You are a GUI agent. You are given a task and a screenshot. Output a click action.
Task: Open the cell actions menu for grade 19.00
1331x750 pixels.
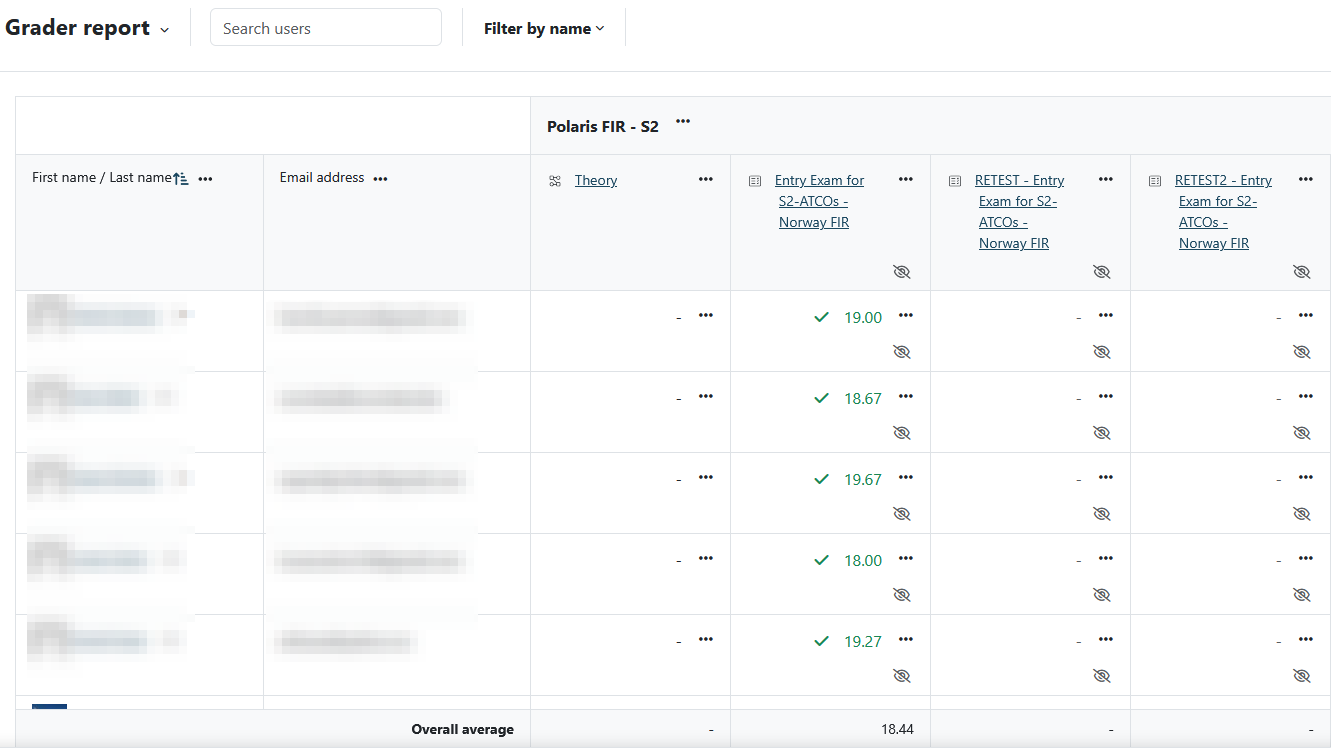[x=906, y=316]
